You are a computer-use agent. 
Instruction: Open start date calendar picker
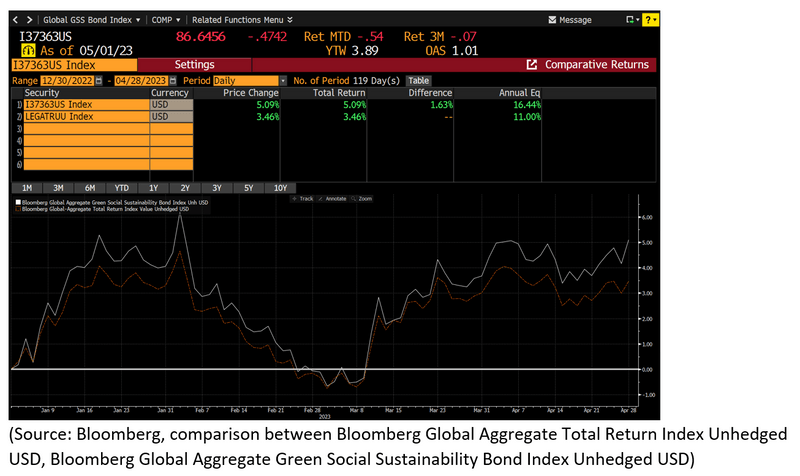tap(98, 81)
